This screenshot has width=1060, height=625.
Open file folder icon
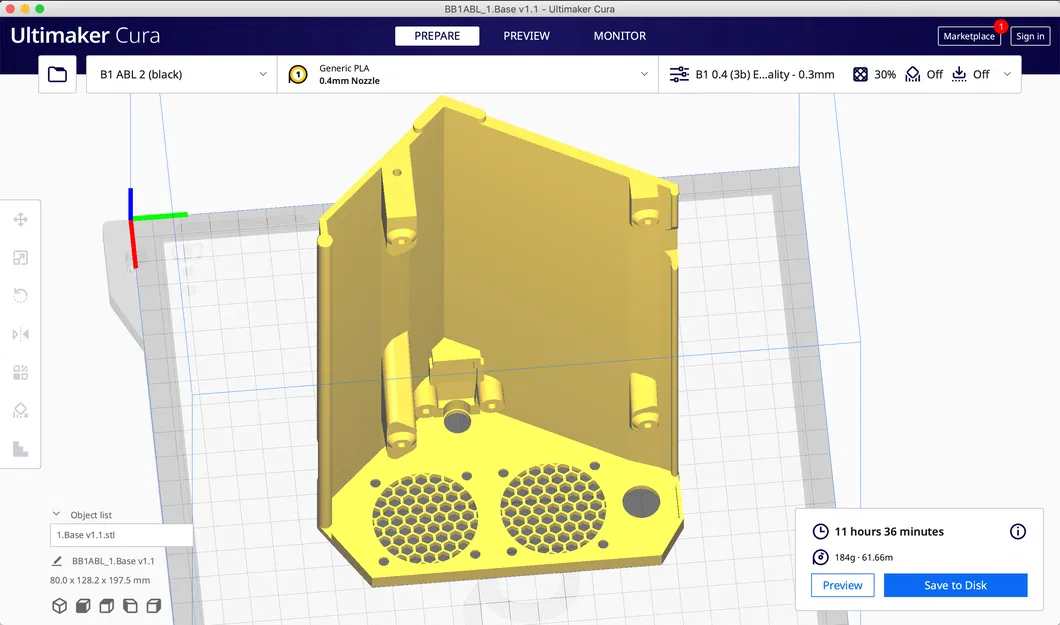pos(57,74)
